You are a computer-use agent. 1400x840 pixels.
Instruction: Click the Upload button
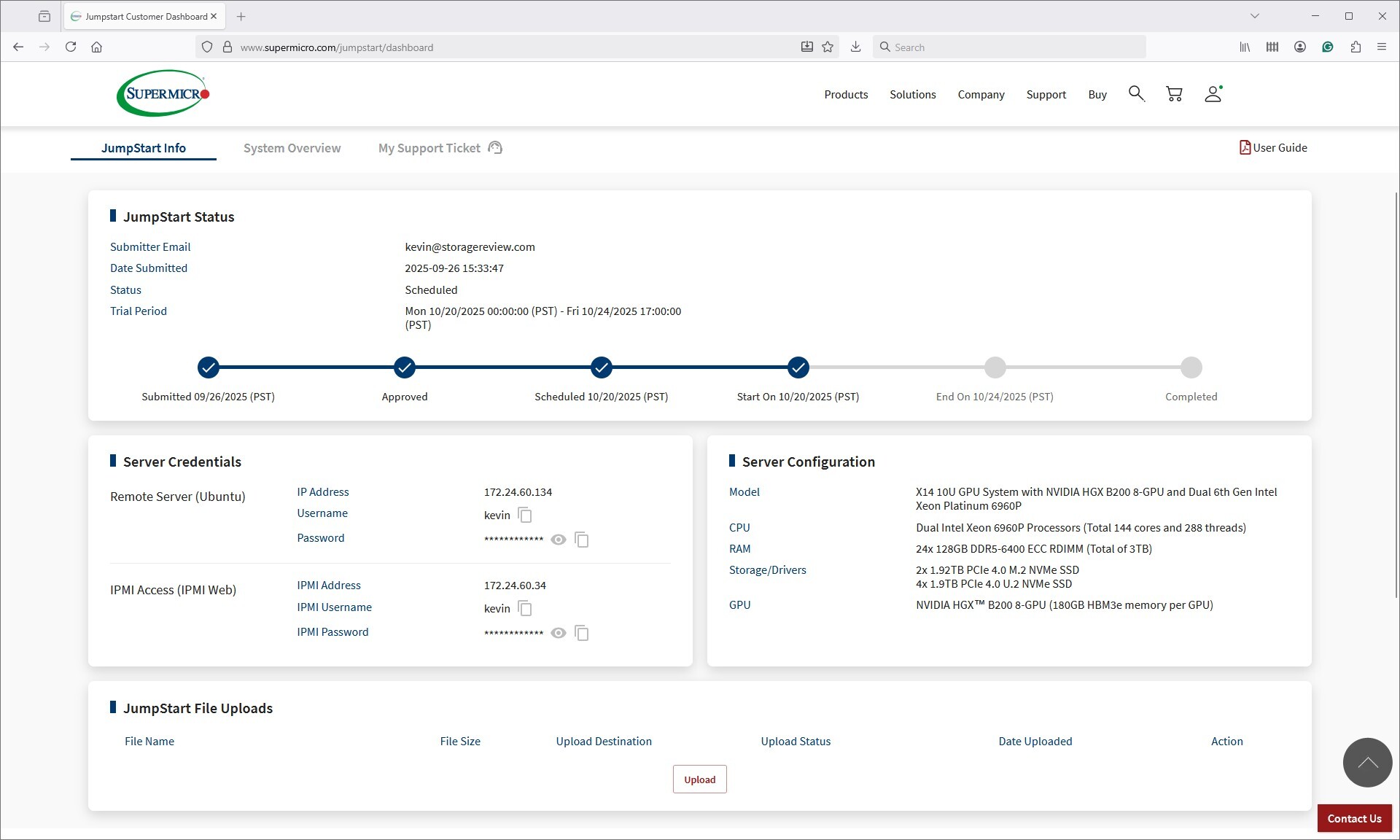click(x=699, y=779)
